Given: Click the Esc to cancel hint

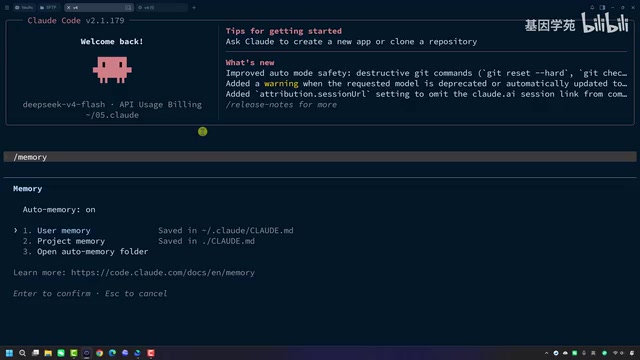Looking at the screenshot, I should (x=136, y=294).
